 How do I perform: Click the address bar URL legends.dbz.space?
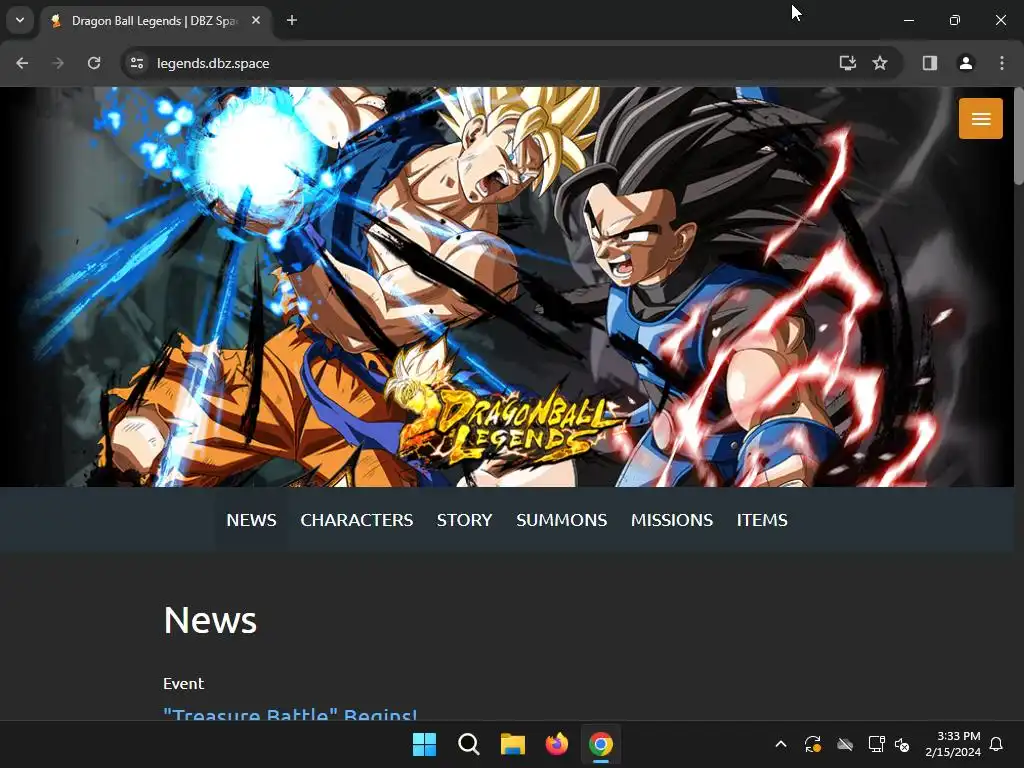point(213,63)
